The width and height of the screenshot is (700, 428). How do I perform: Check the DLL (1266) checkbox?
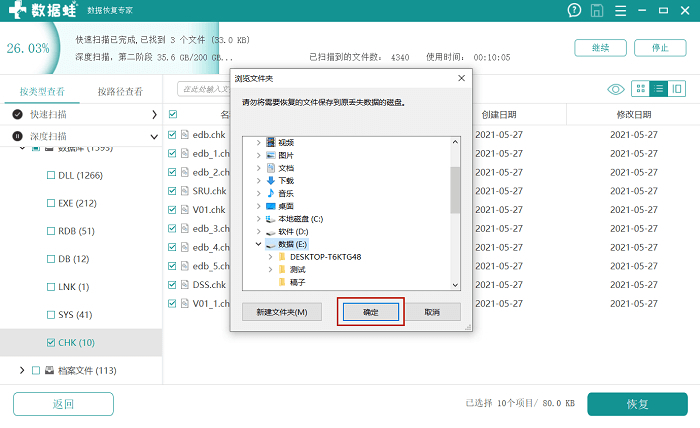point(51,175)
